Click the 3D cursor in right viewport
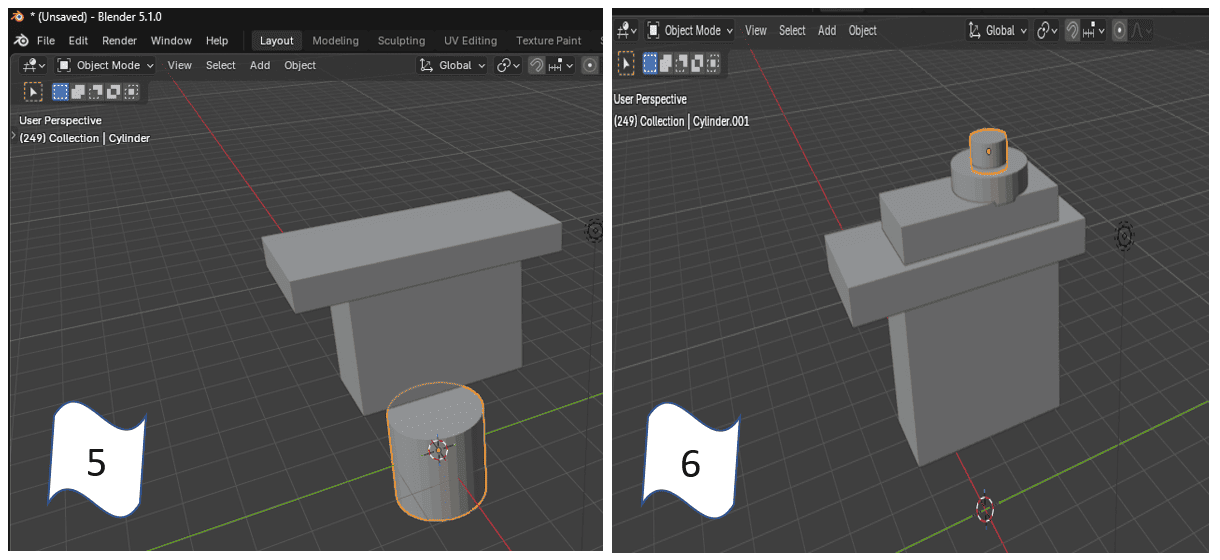The width and height of the screenshot is (1220, 560). click(x=985, y=508)
